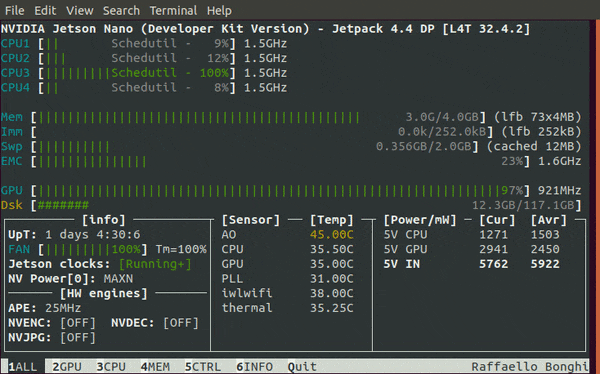600x374 pixels.
Task: Open the File menu
Action: pos(15,10)
